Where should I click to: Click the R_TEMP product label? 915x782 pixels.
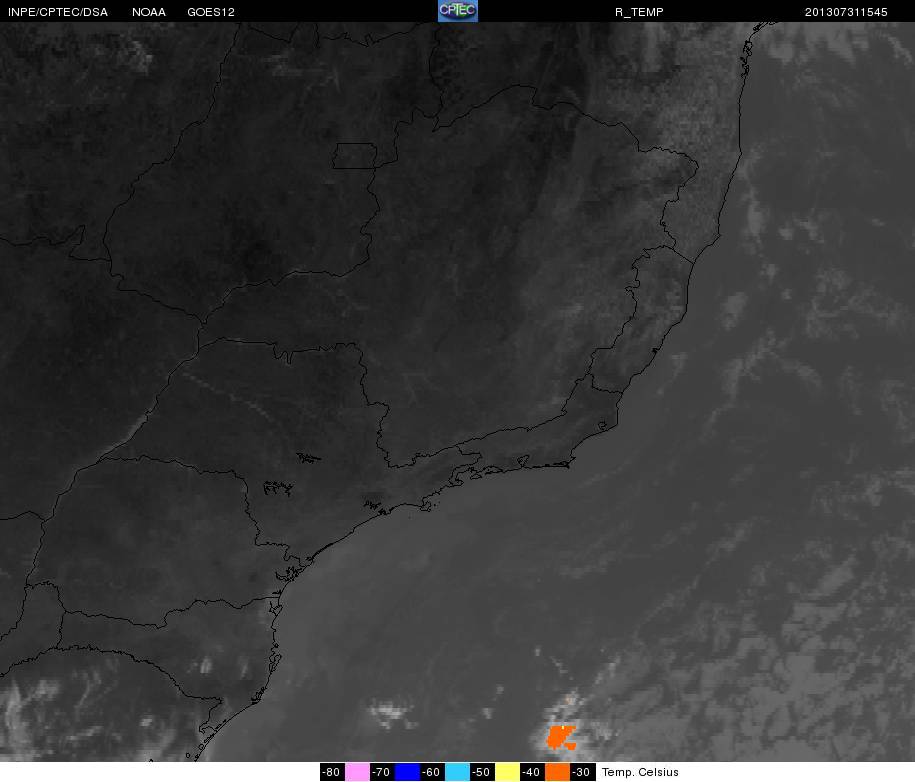pos(639,12)
